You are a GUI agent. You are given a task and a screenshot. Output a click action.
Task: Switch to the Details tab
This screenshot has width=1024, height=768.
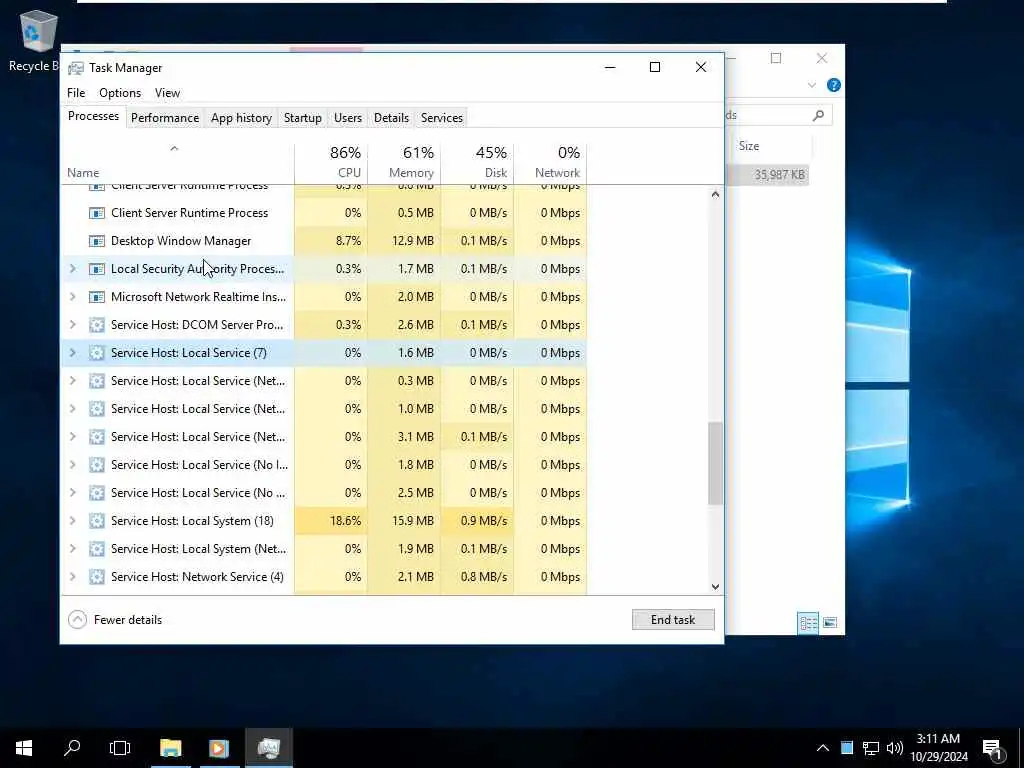click(x=391, y=118)
